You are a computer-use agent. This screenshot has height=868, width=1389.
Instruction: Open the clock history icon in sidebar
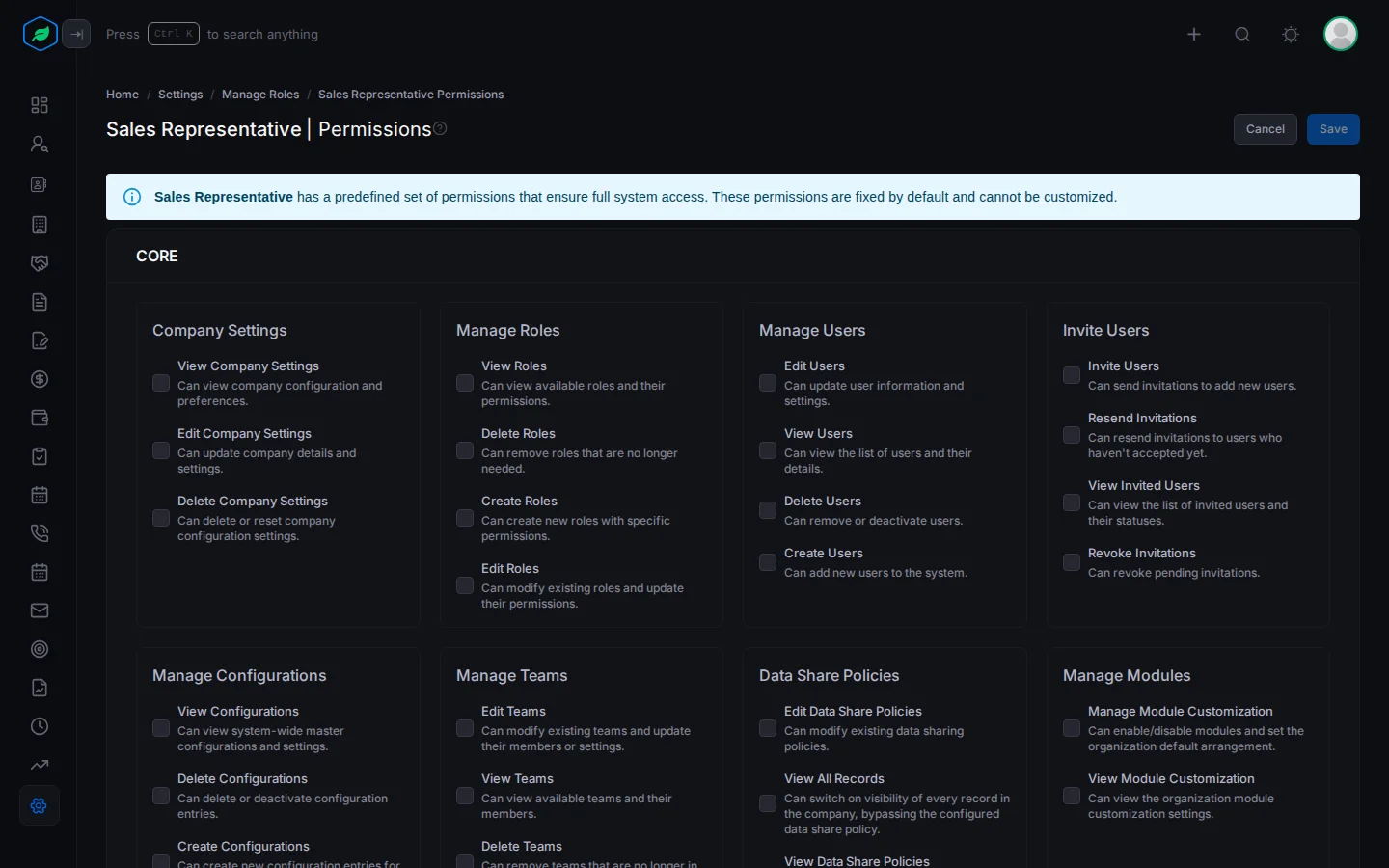click(40, 726)
